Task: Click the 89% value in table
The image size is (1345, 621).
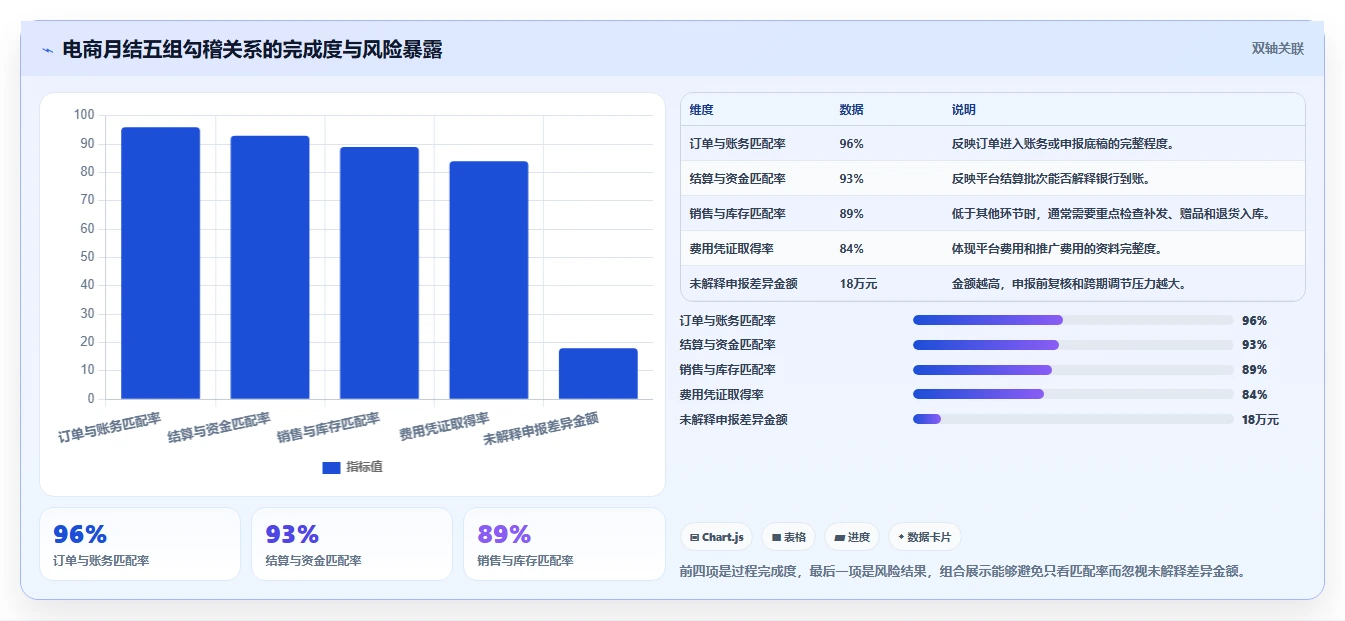Action: tap(852, 214)
